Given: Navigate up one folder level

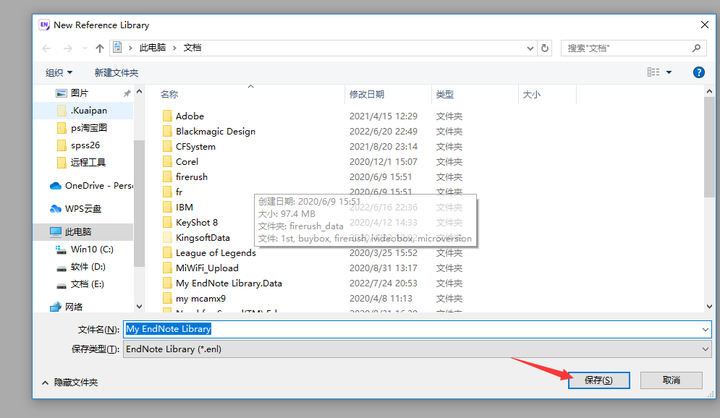Looking at the screenshot, I should click(100, 48).
